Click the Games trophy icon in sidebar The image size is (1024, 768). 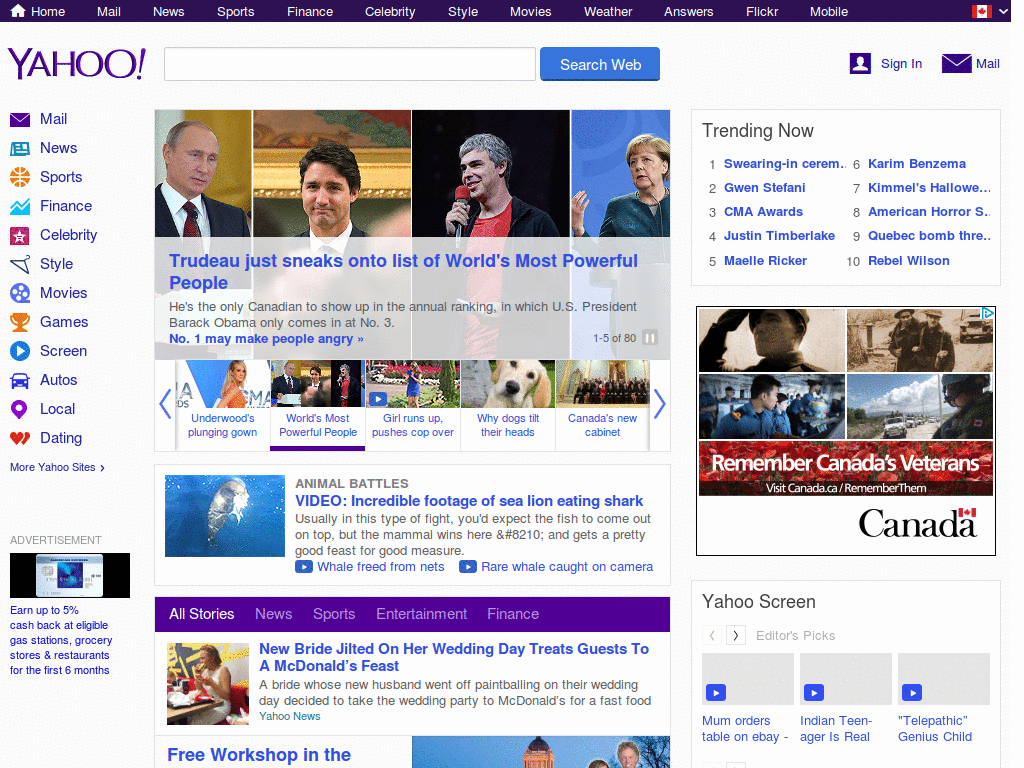coord(20,322)
